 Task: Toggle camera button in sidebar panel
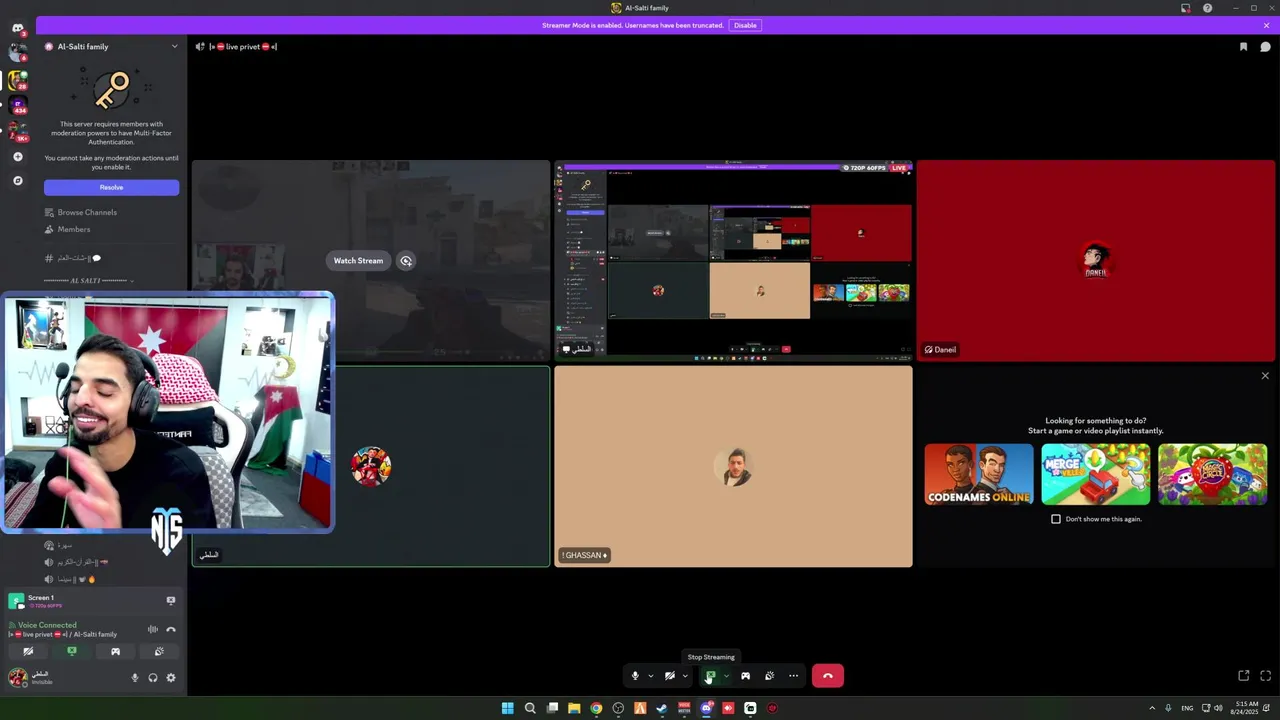[28, 651]
